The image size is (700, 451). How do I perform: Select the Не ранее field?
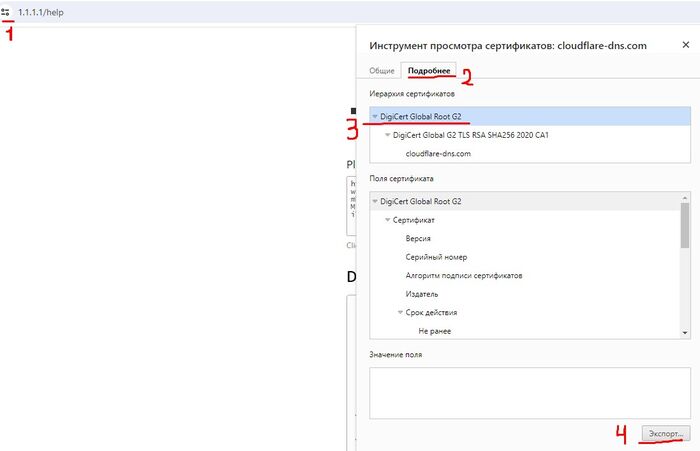pos(437,331)
